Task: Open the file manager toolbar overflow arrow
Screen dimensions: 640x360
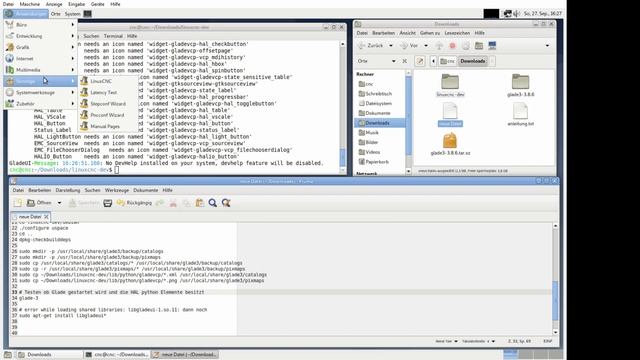Action: pos(547,46)
